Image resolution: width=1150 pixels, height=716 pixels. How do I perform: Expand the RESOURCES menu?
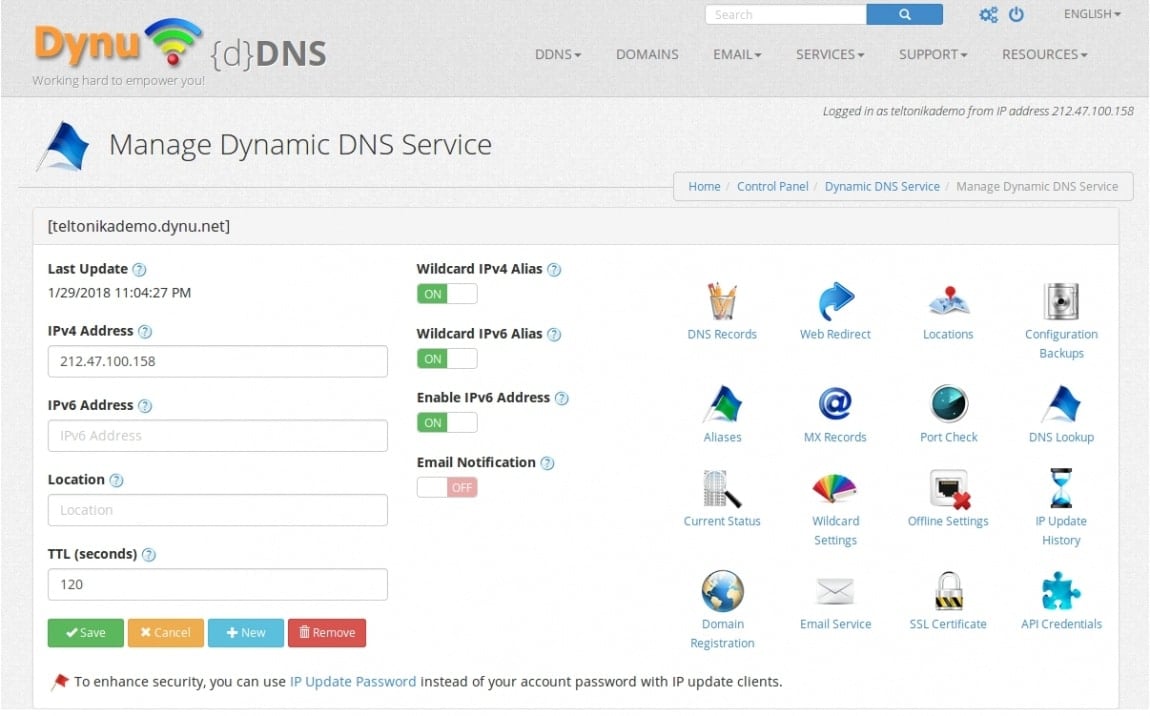pos(1044,54)
